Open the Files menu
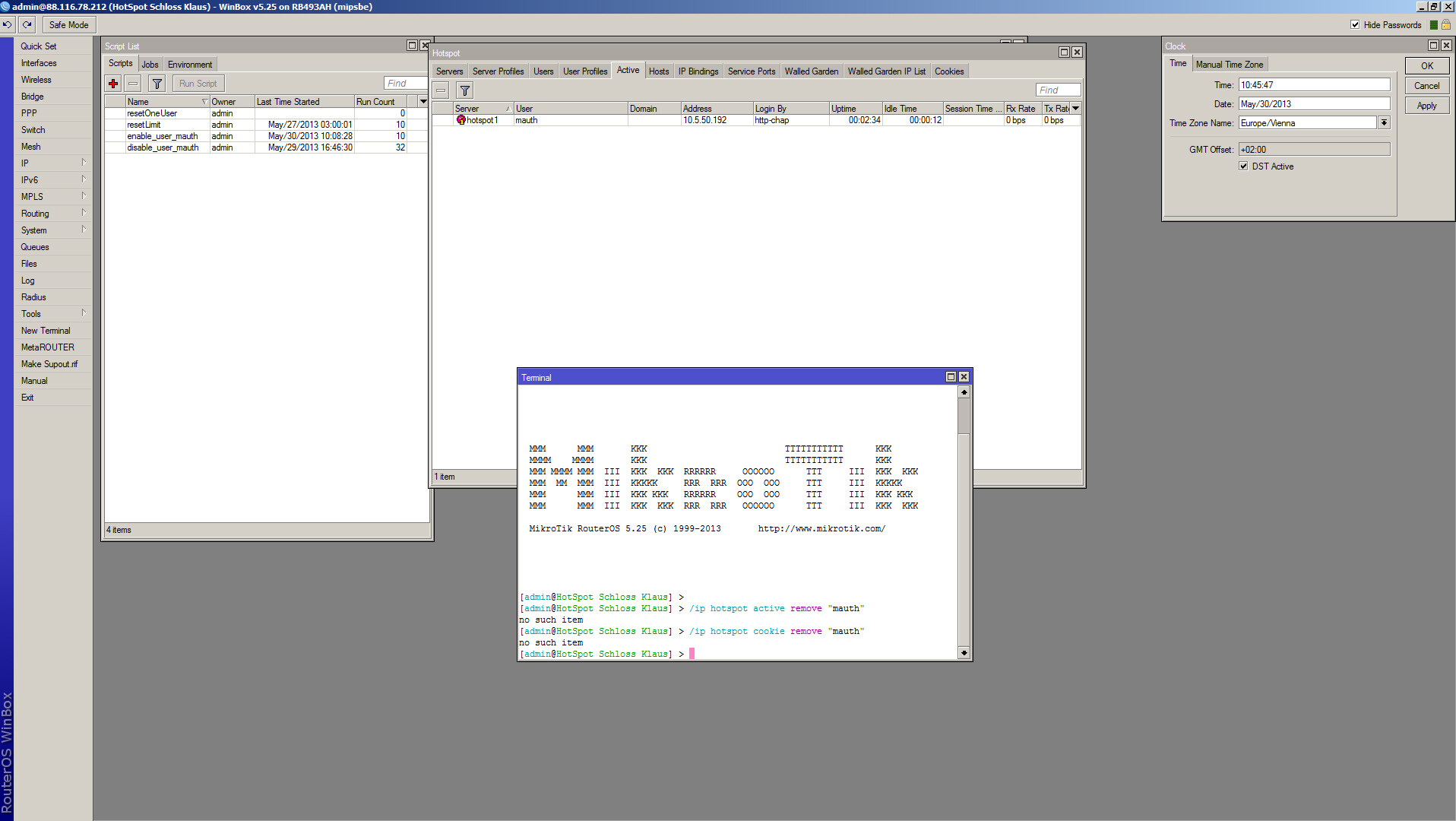 (x=52, y=264)
